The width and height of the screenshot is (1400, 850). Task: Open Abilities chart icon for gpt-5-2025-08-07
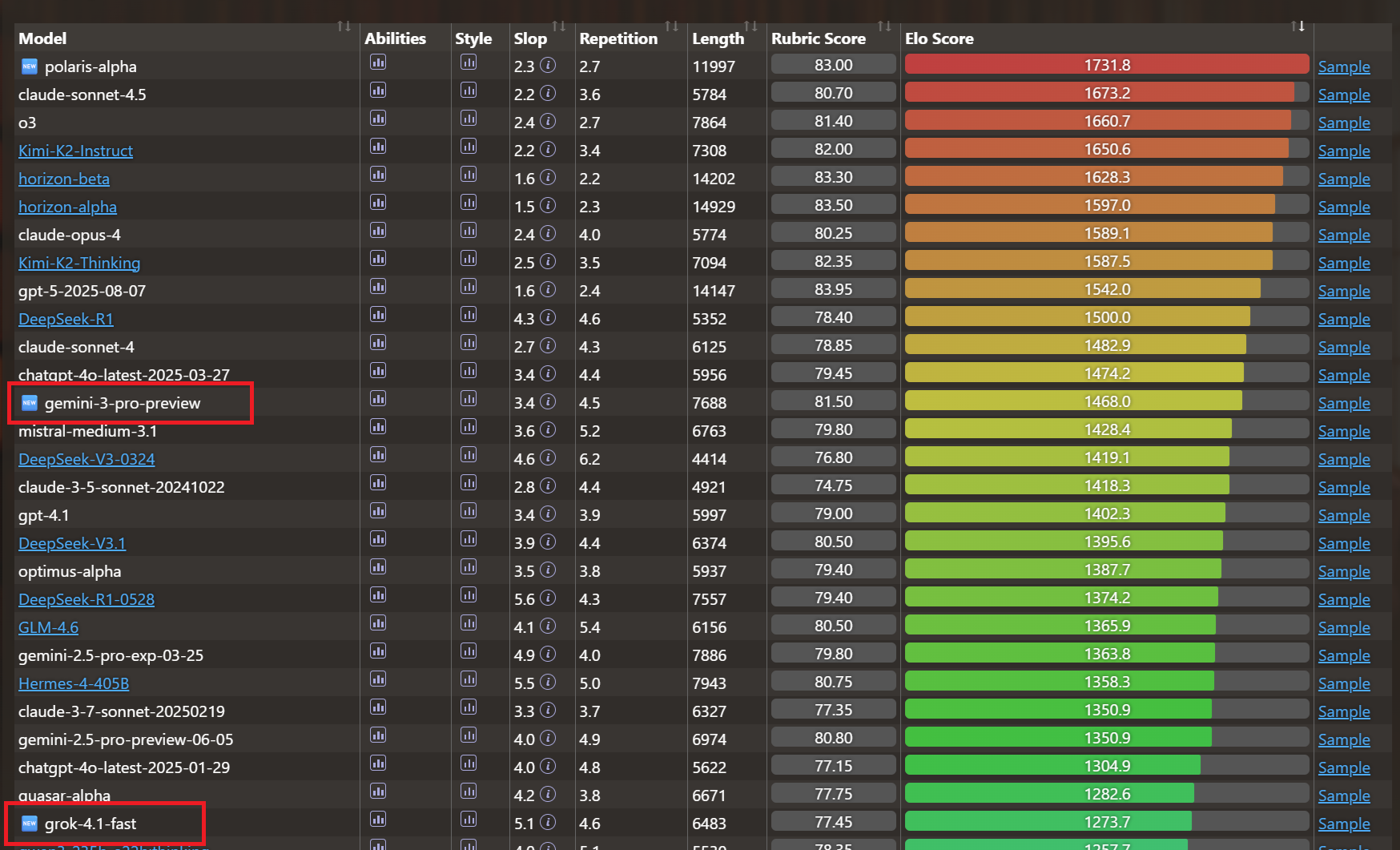point(378,287)
